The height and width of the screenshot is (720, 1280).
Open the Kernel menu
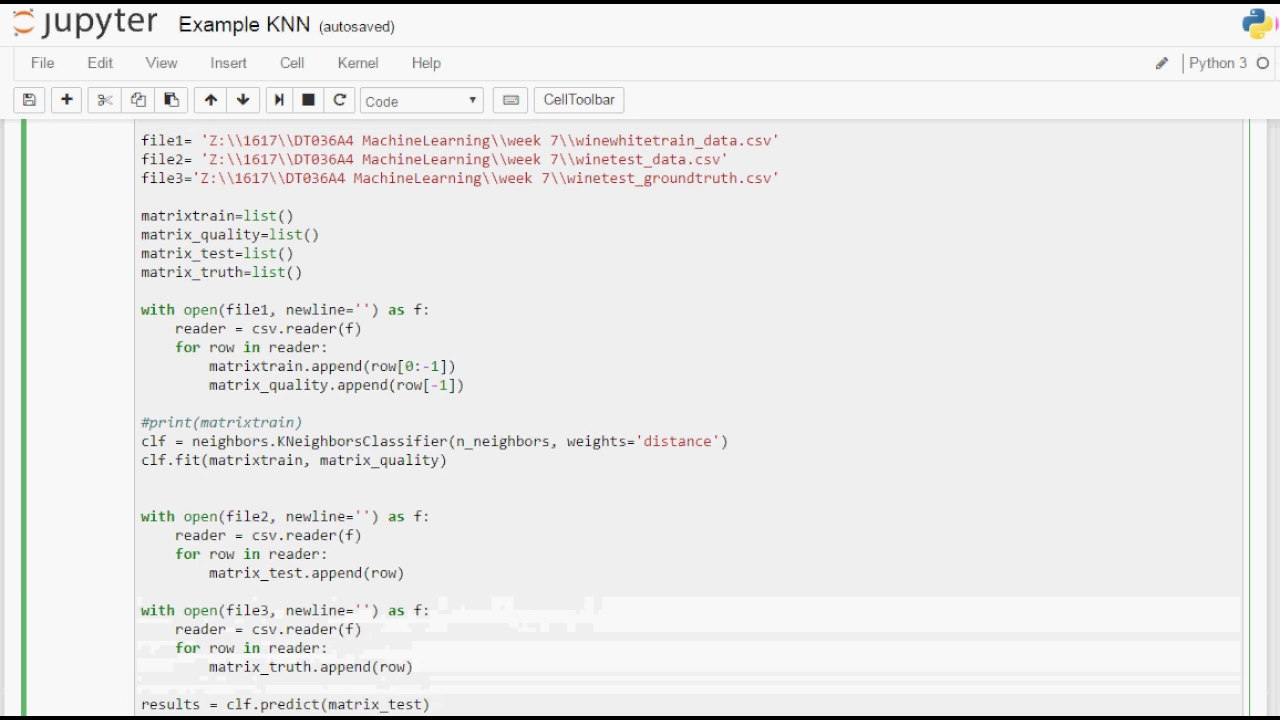(x=358, y=63)
